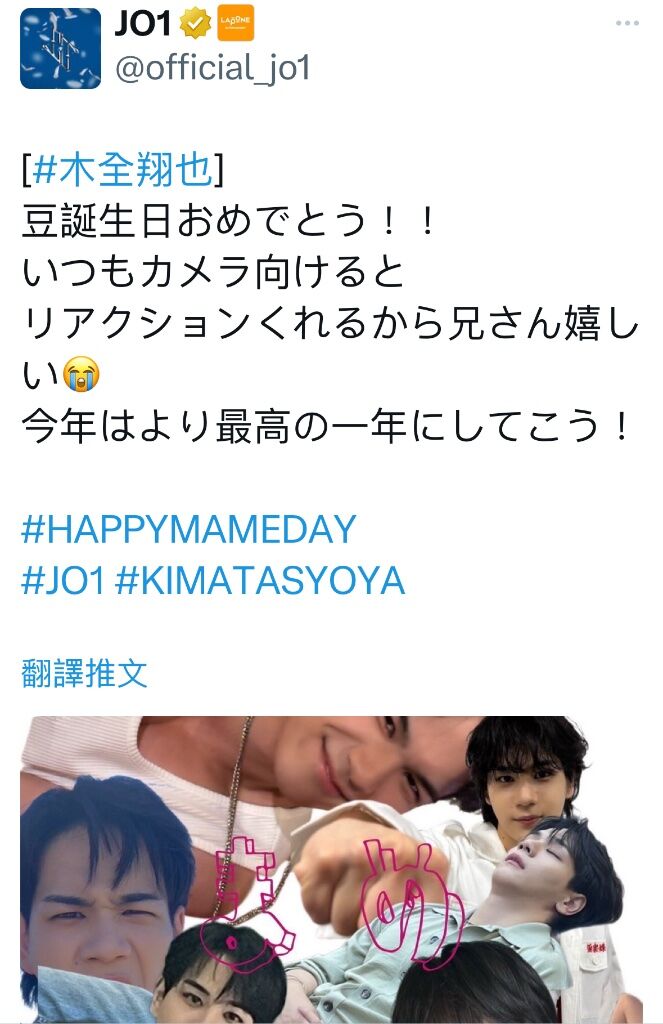Screen dimensions: 663x1024
Task: Click the line starting with リアクションくれる
Action: coord(330,323)
